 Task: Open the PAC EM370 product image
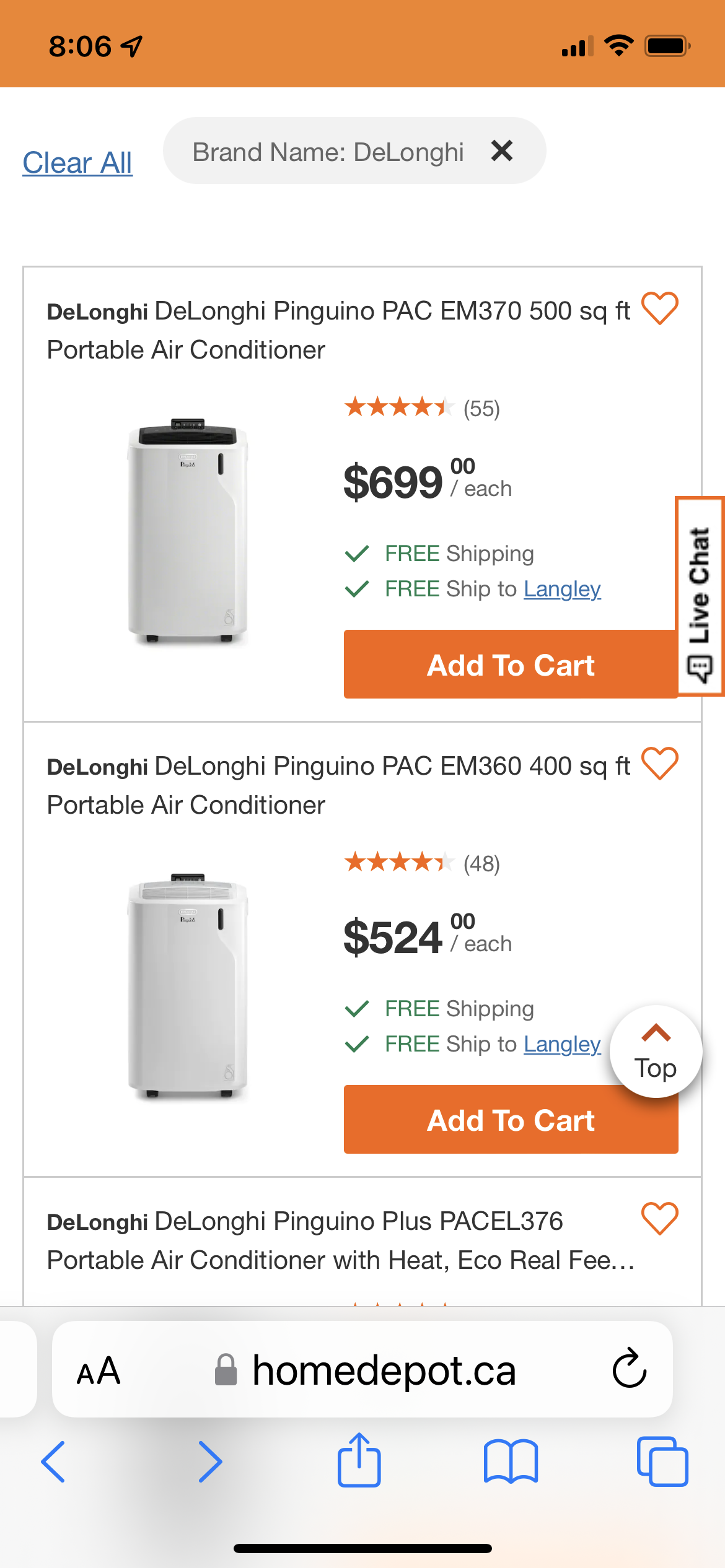188,532
